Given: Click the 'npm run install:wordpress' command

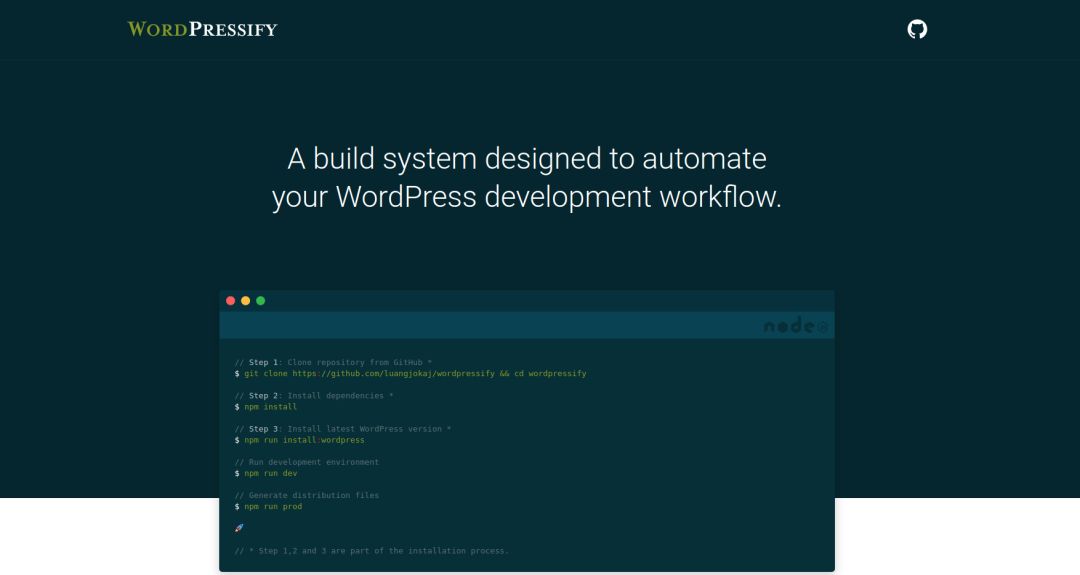Looking at the screenshot, I should click(300, 440).
